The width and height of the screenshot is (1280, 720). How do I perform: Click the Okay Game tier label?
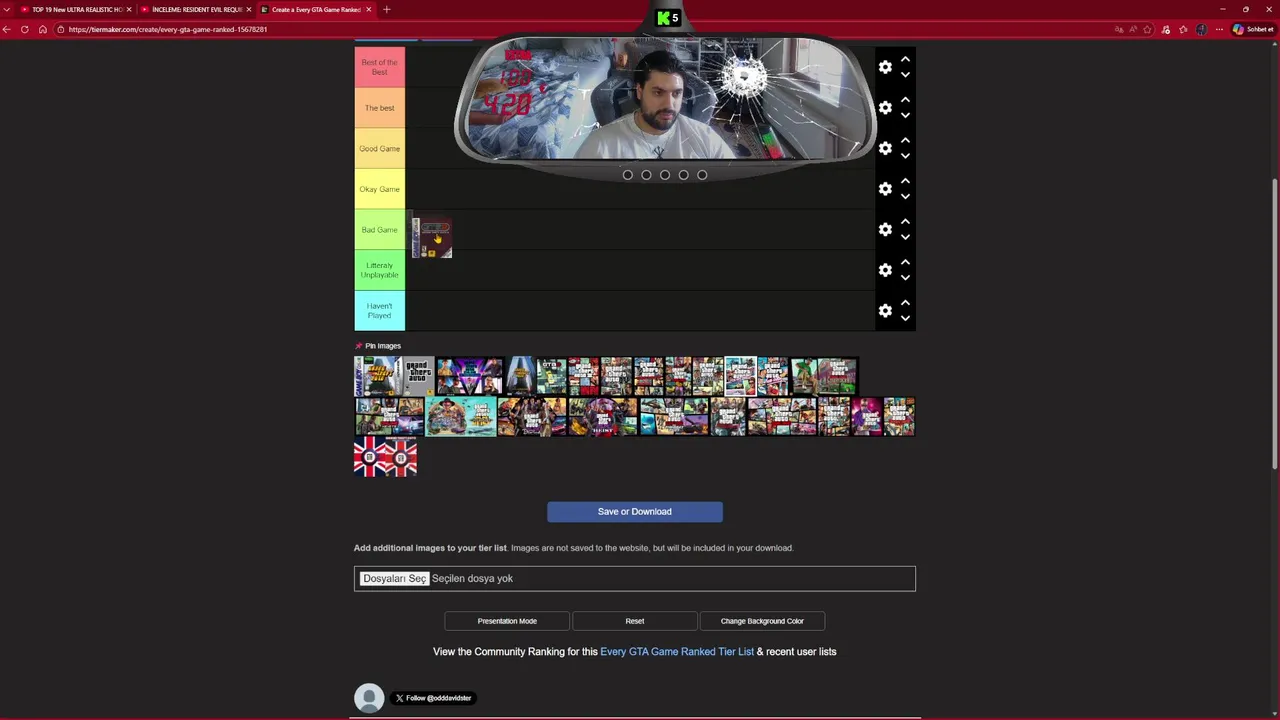point(380,189)
